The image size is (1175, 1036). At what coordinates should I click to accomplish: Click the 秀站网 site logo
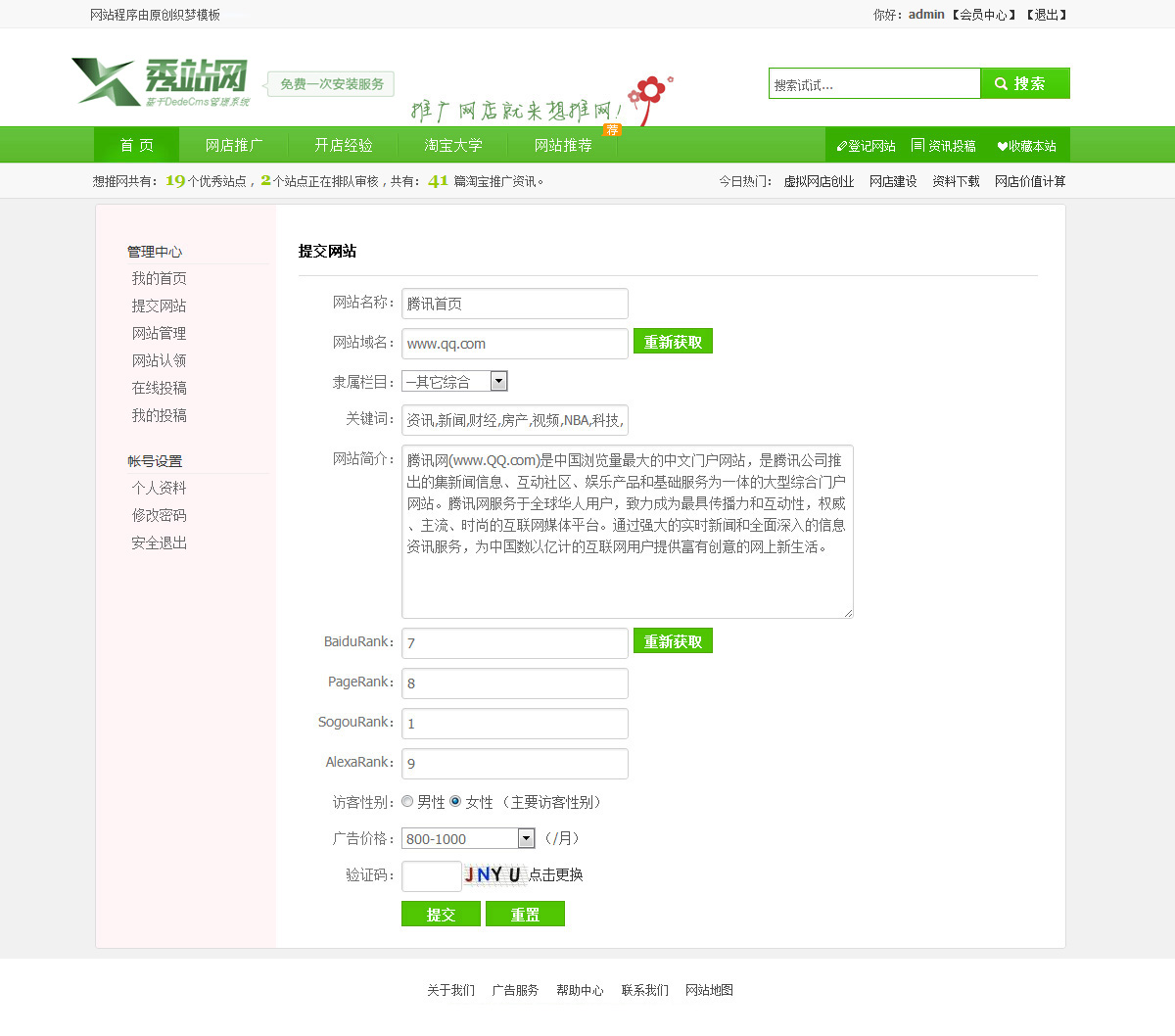point(160,82)
